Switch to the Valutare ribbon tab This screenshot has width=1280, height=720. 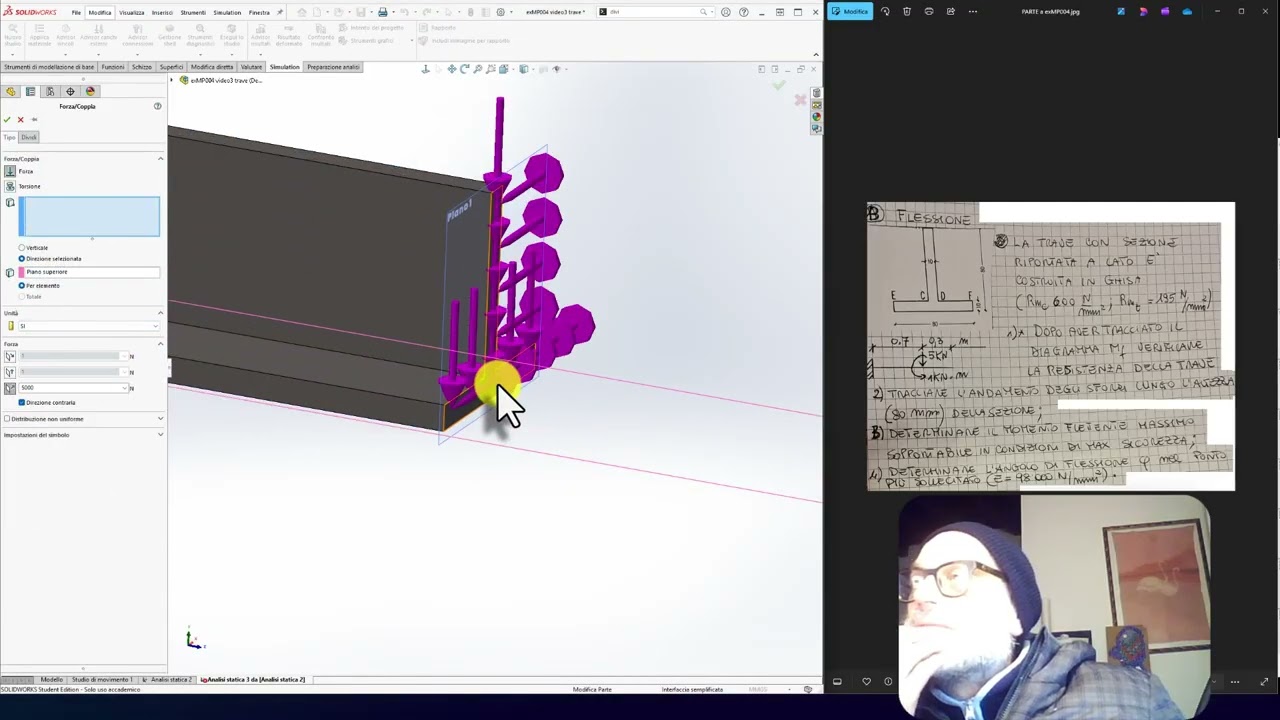pyautogui.click(x=251, y=67)
